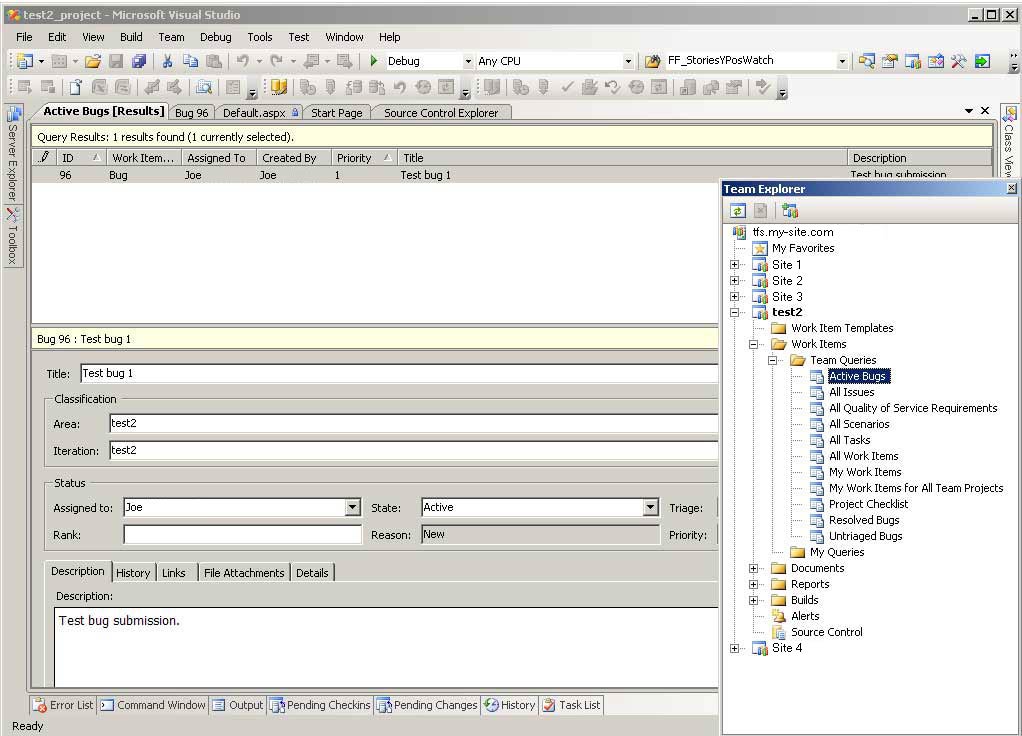Expand the Site 4 tree node
This screenshot has height=736, width=1022.
pos(735,648)
